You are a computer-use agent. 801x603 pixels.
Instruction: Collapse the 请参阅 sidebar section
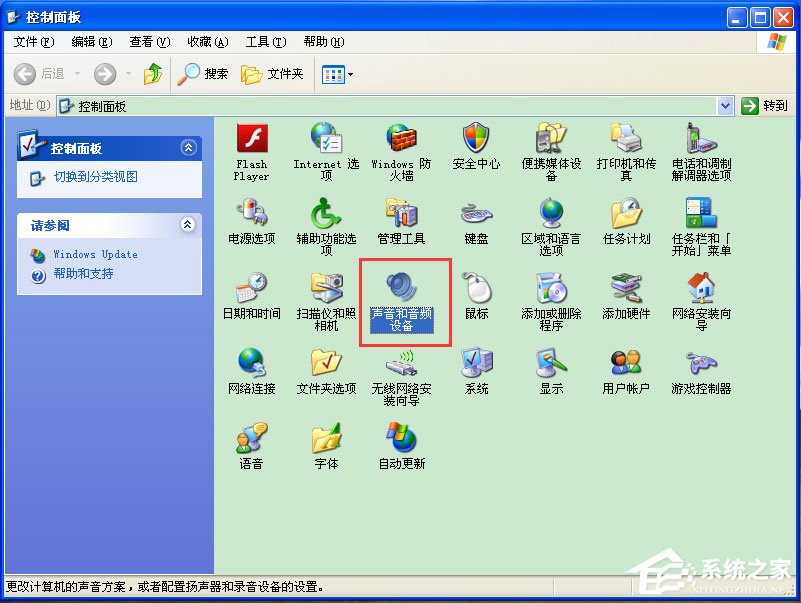coord(187,225)
